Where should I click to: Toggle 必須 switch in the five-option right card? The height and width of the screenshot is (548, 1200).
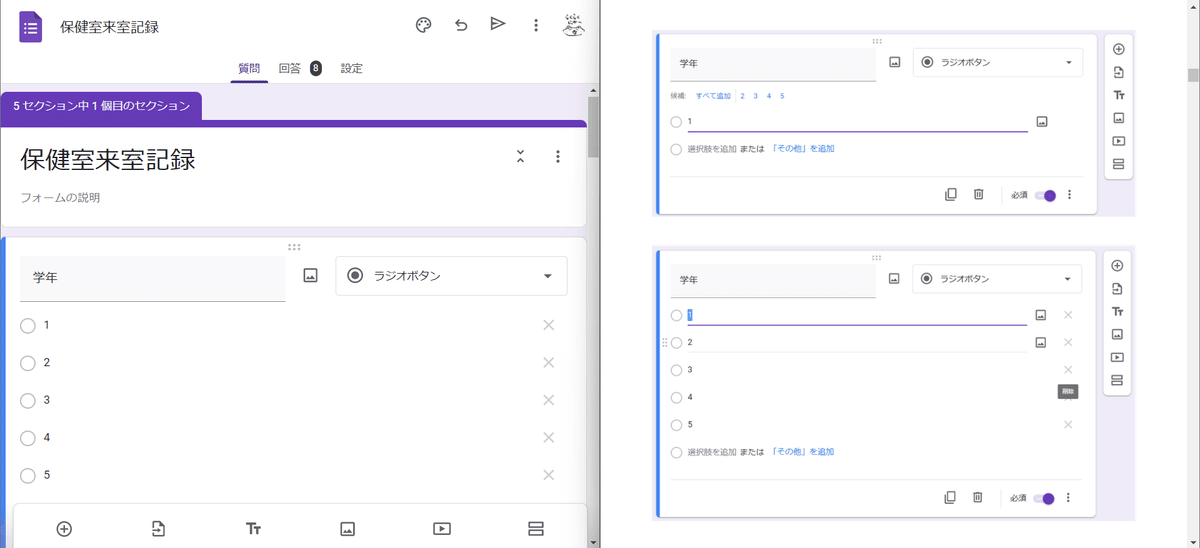click(1045, 498)
